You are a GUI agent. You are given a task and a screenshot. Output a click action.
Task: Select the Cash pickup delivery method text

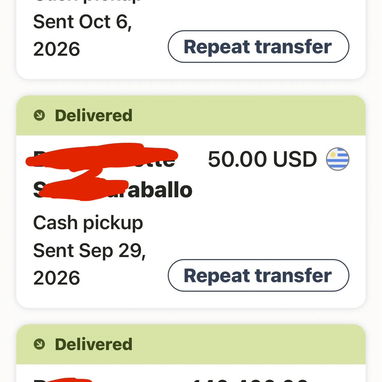pyautogui.click(x=88, y=223)
